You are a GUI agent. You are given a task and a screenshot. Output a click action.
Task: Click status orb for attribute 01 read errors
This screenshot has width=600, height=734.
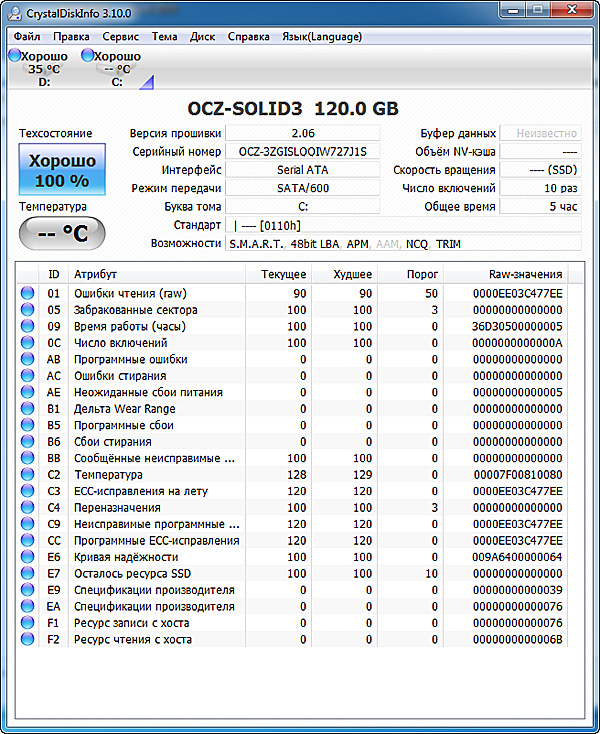(x=27, y=293)
